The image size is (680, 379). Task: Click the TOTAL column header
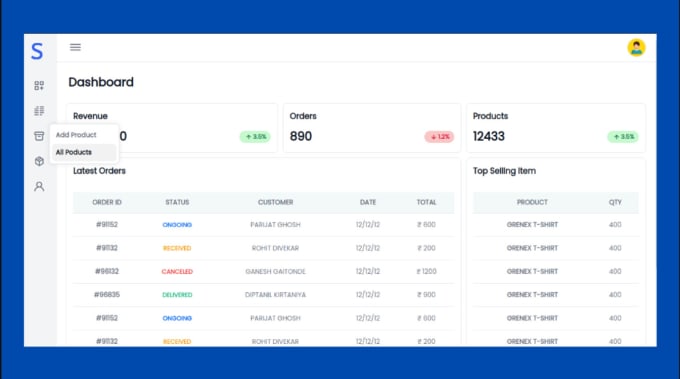[426, 202]
